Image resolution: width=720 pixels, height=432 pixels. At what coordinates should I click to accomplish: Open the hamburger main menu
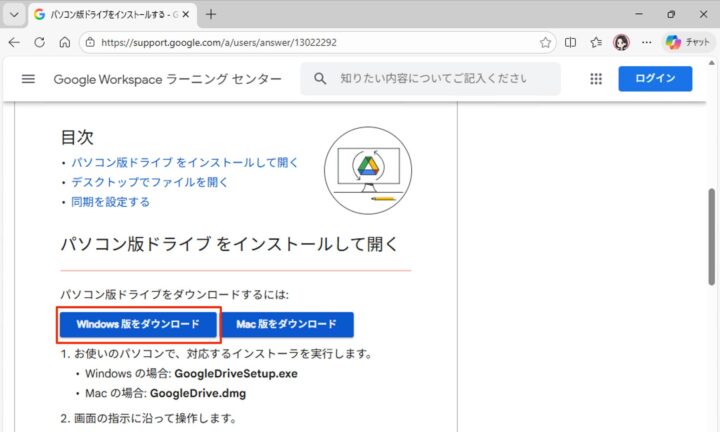click(x=28, y=79)
